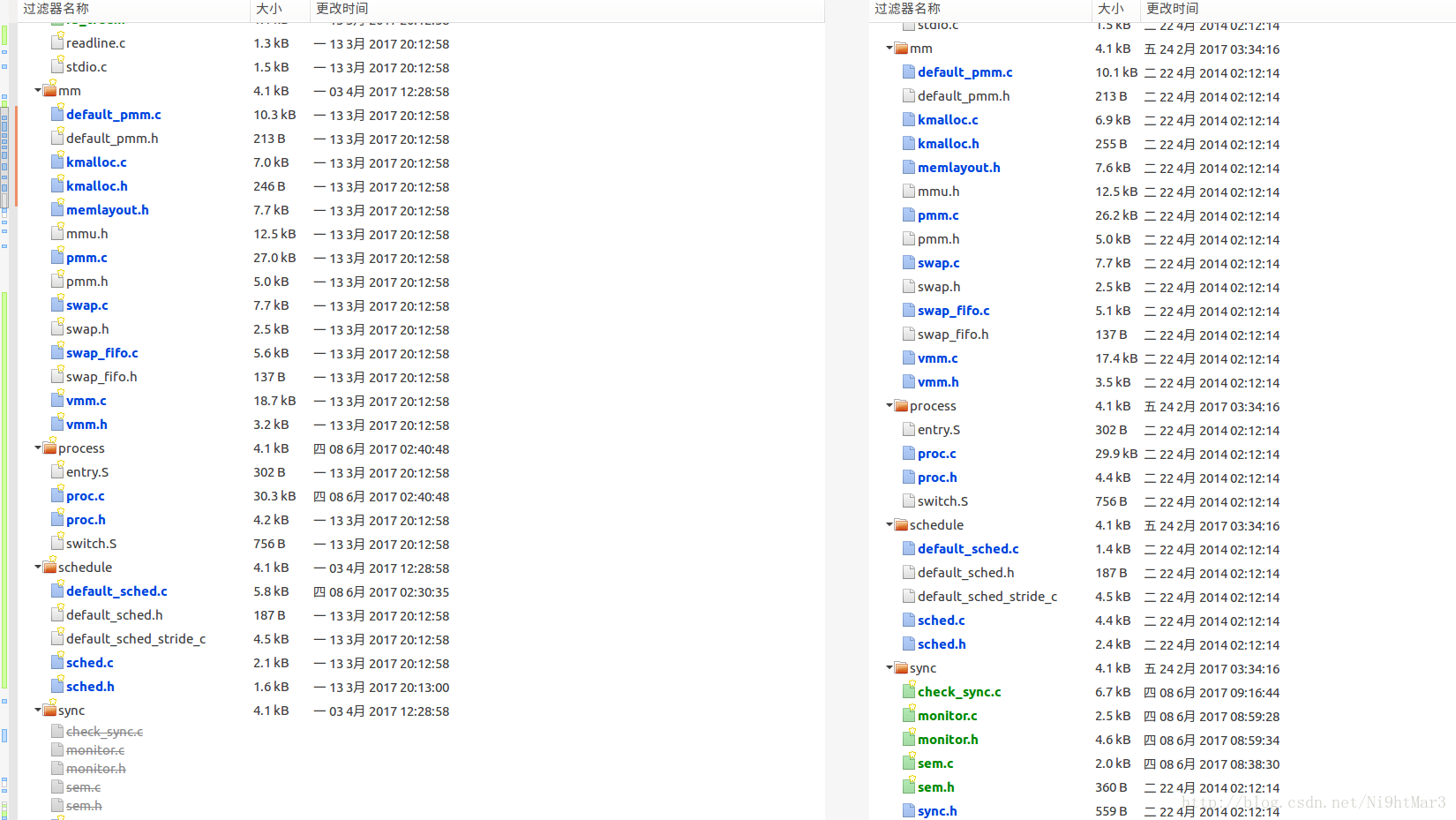Screen dimensions: 1456x820
Task: Click left pane mm folder icon
Action: tap(49, 90)
